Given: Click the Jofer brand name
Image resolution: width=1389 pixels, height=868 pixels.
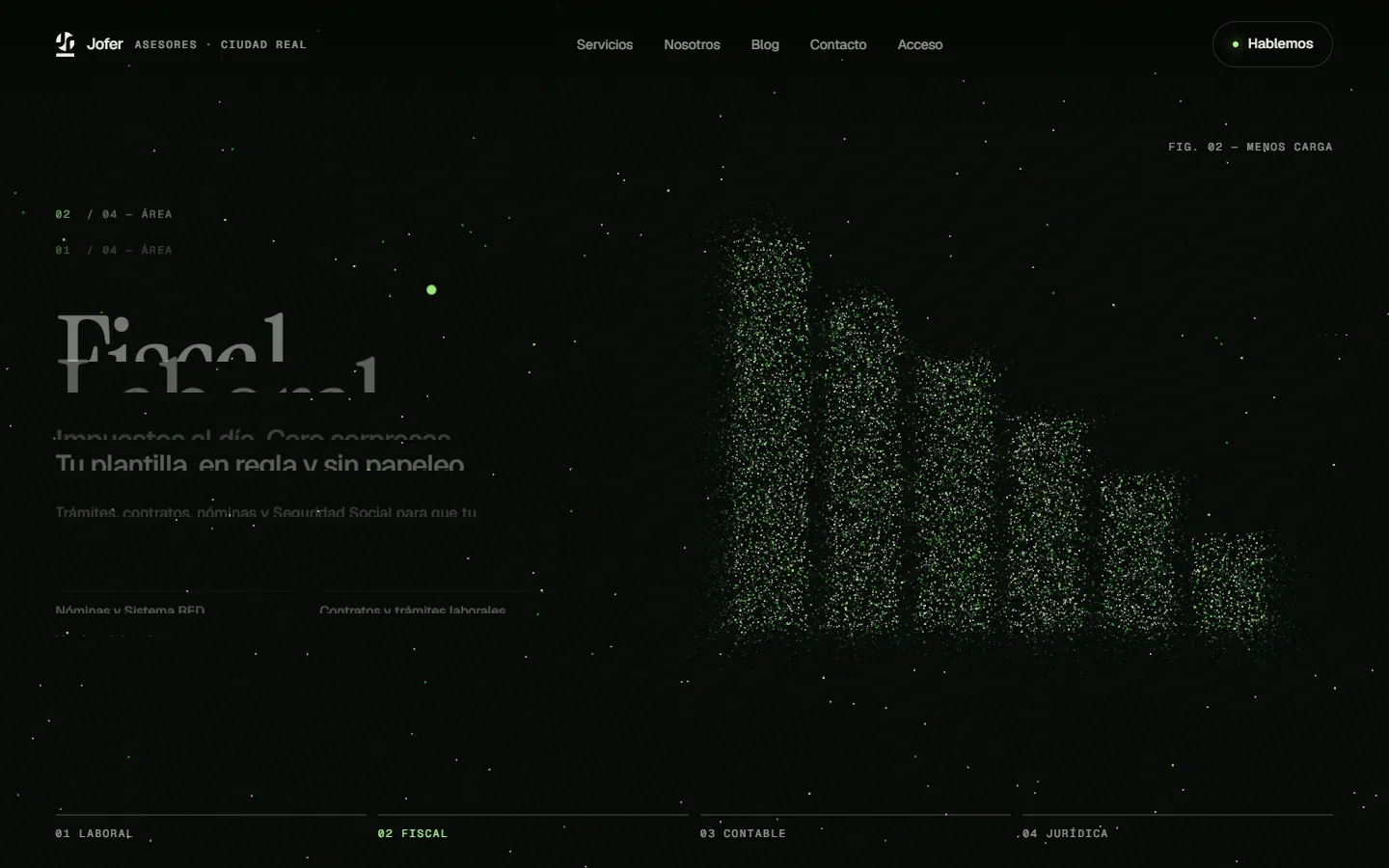Looking at the screenshot, I should 105,44.
